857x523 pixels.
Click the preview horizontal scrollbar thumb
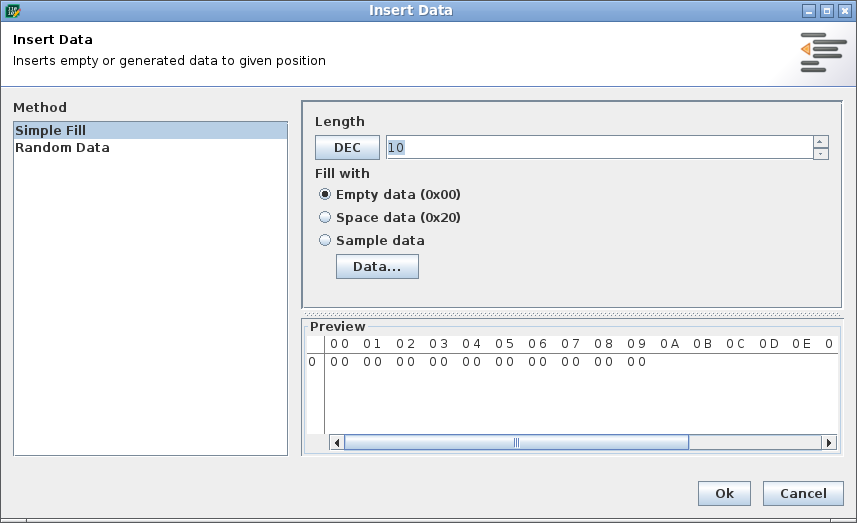click(516, 443)
